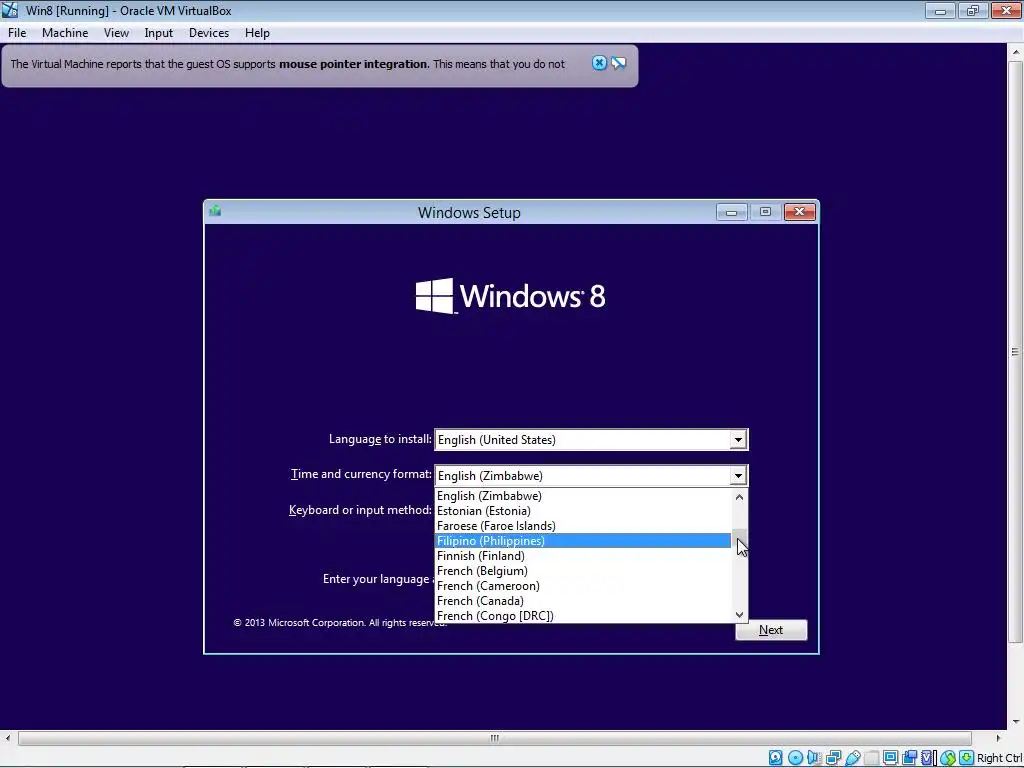Select Estonian (Estonia) from the list
Screen dimensions: 1024x768
click(583, 511)
